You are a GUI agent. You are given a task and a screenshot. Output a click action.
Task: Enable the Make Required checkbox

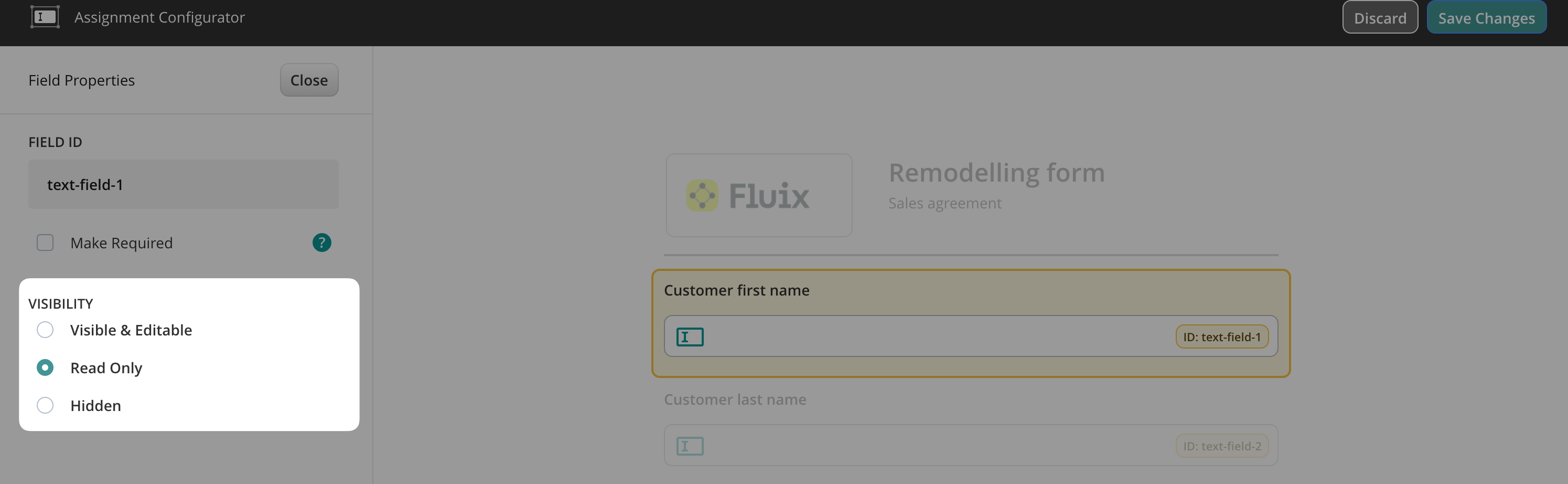pyautogui.click(x=45, y=243)
